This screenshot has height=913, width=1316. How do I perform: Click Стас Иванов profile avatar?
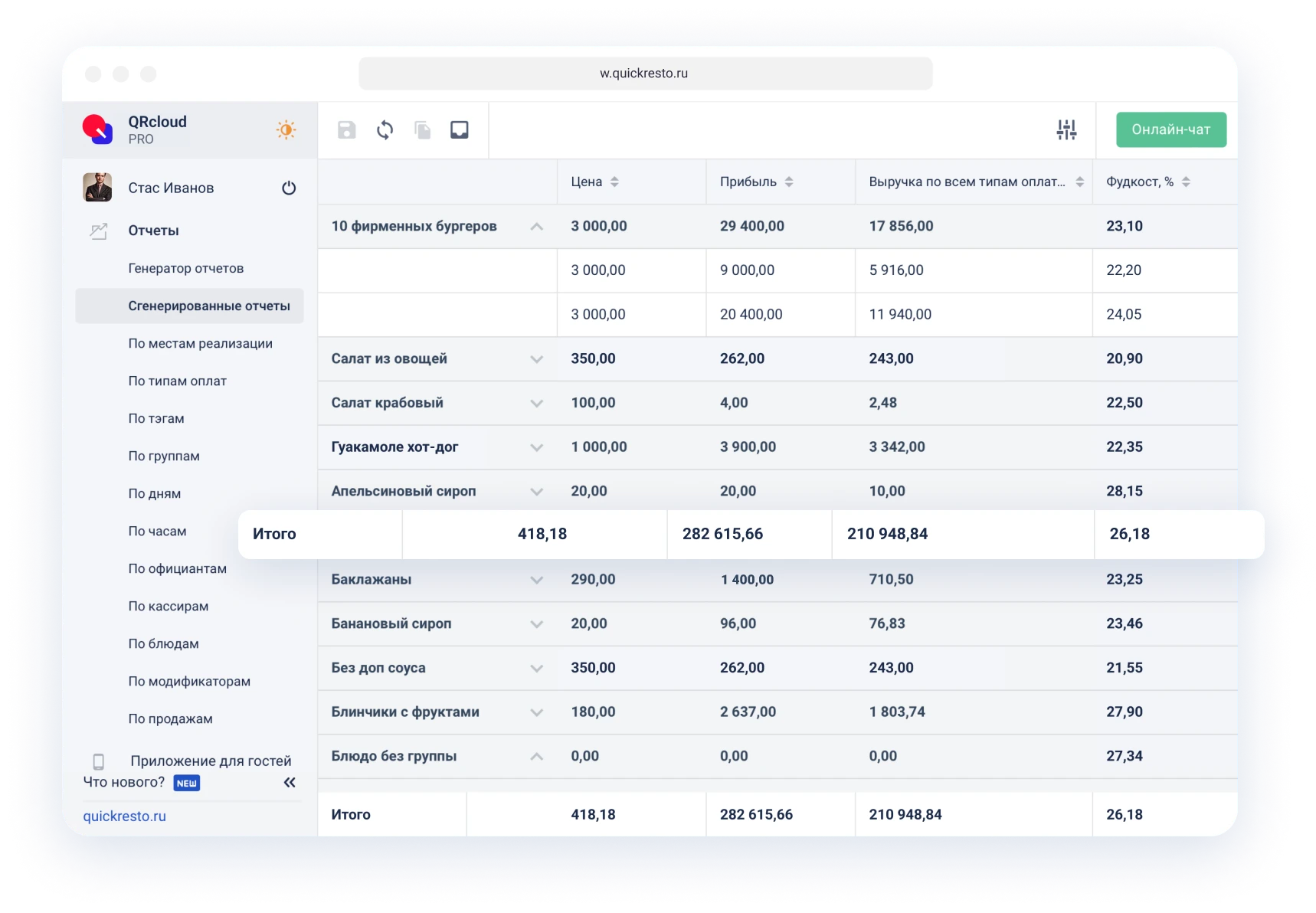click(98, 188)
